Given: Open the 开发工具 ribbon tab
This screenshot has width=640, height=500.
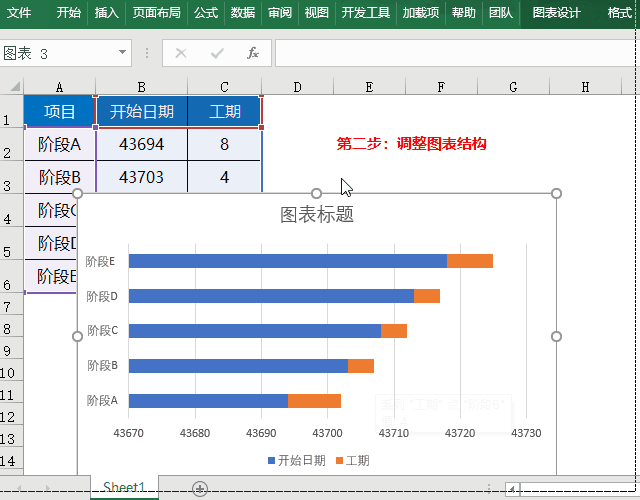Looking at the screenshot, I should [366, 13].
